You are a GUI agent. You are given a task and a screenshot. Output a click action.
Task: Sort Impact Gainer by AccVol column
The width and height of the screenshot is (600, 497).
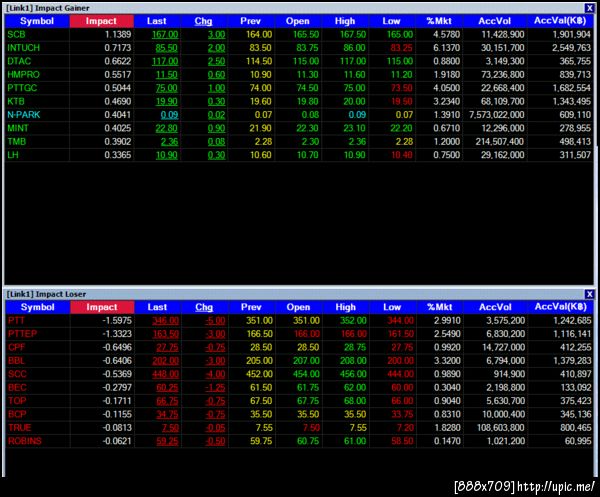(x=495, y=21)
